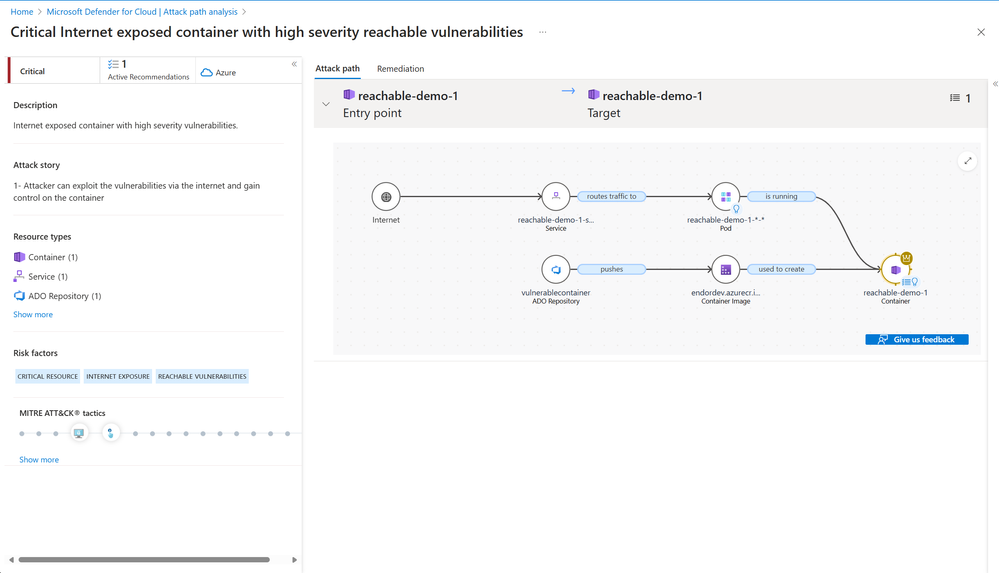
Task: Go to Home breadcrumb
Action: tap(22, 11)
